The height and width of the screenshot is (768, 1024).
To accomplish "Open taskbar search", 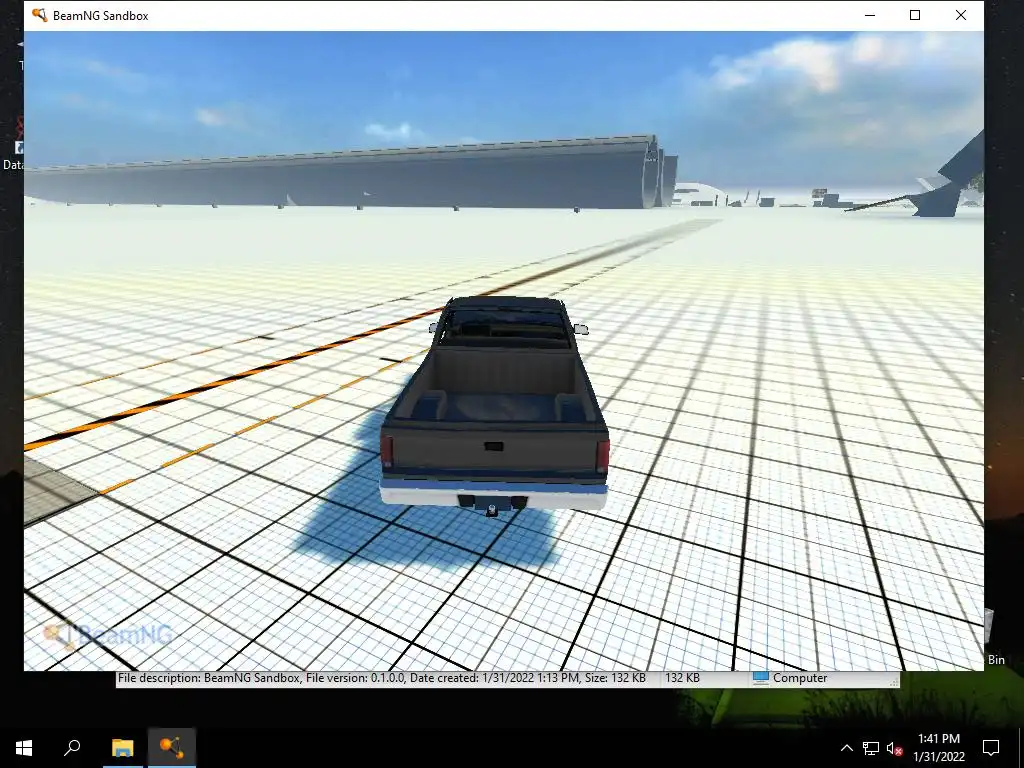I will 72,748.
